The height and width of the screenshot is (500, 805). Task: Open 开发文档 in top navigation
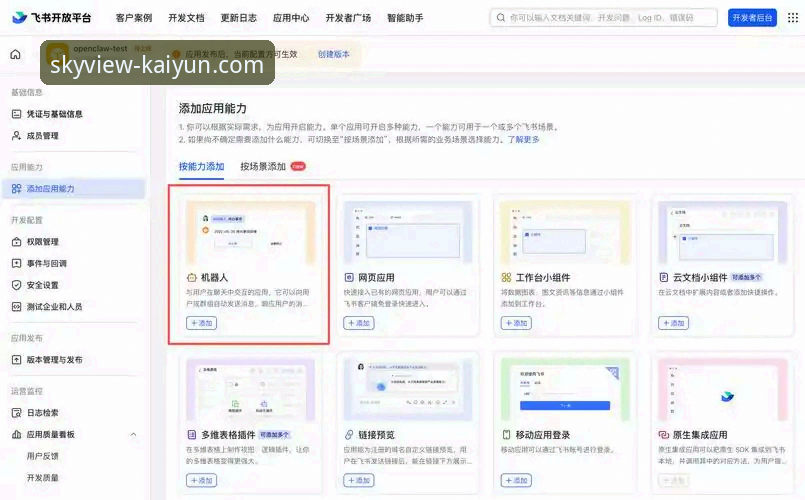(186, 18)
